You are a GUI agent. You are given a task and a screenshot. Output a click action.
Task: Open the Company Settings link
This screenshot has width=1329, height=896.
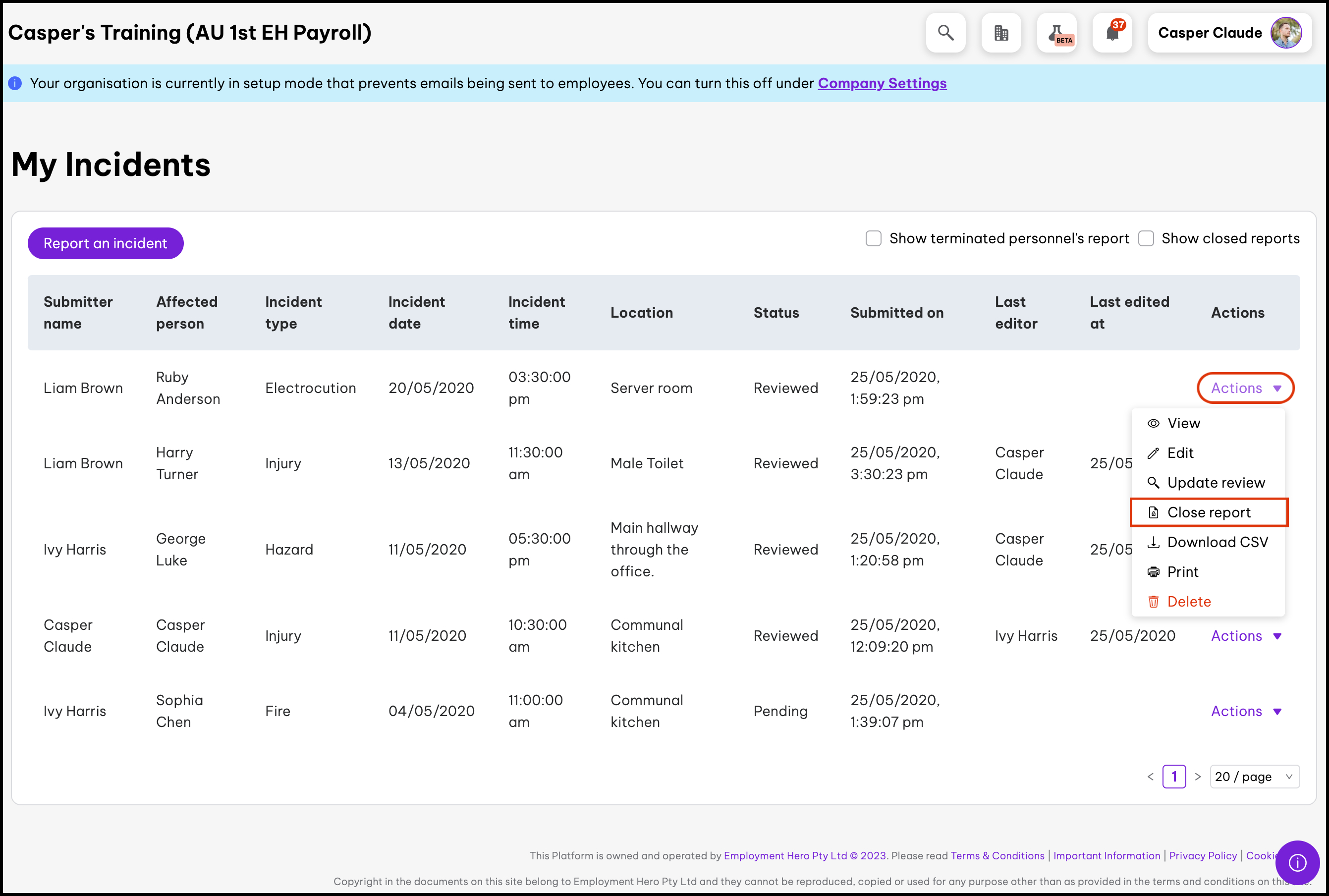[x=882, y=83]
